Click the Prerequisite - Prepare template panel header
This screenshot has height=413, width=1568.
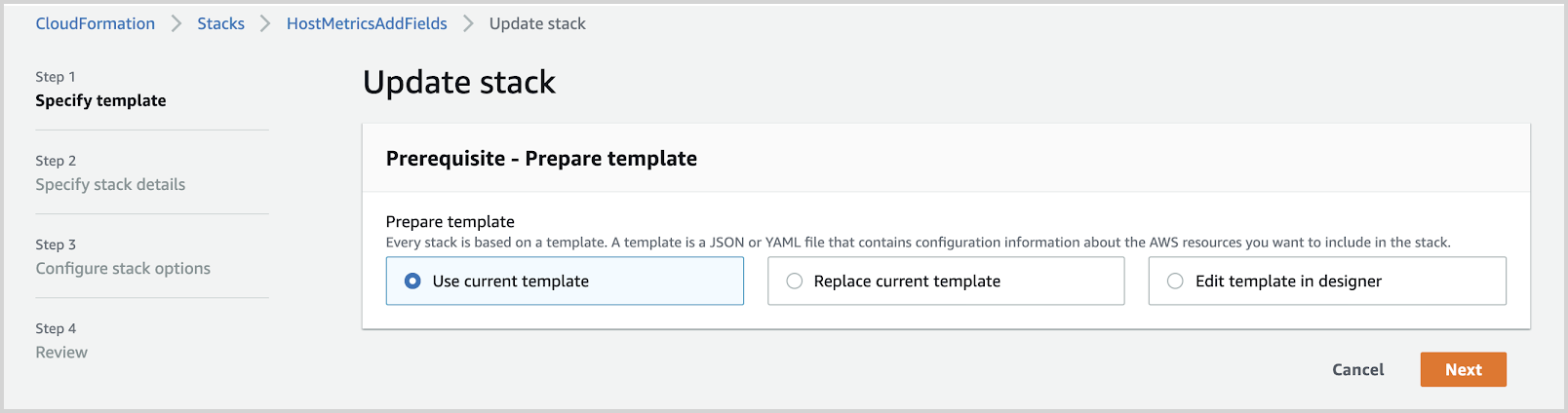pos(541,159)
